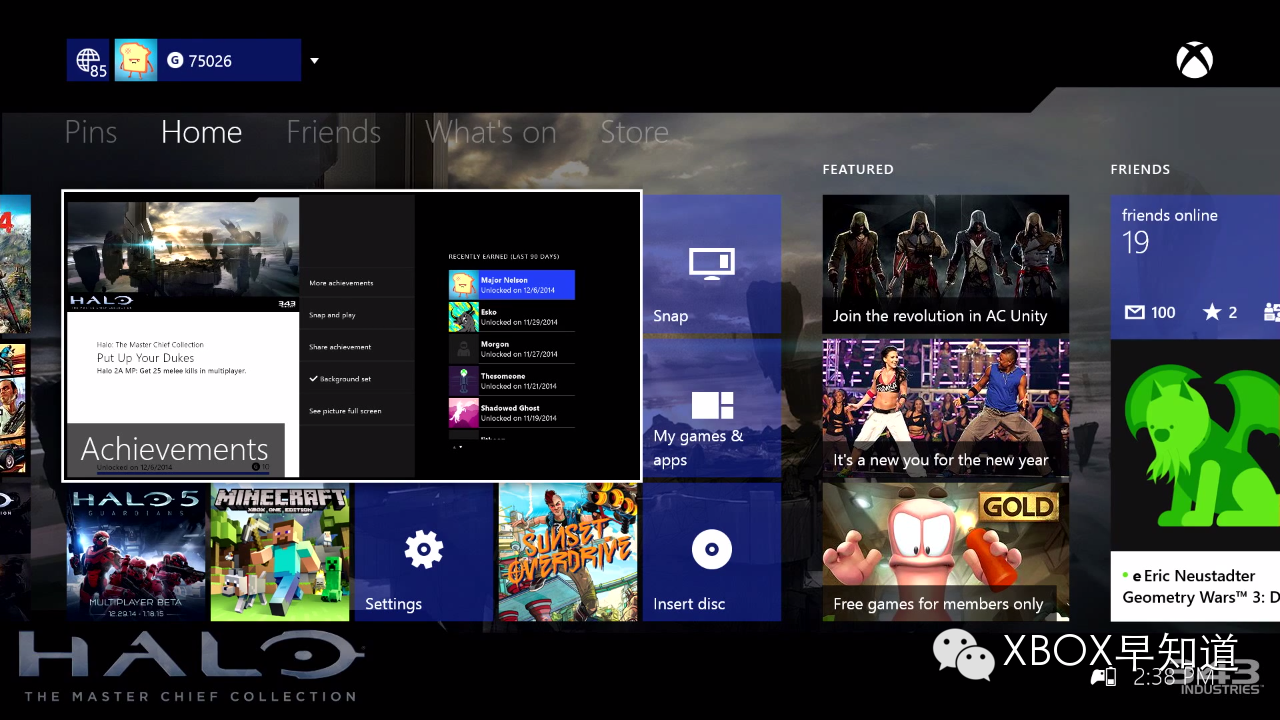Click the Gamerscore G icon
The width and height of the screenshot is (1280, 720).
click(x=175, y=60)
